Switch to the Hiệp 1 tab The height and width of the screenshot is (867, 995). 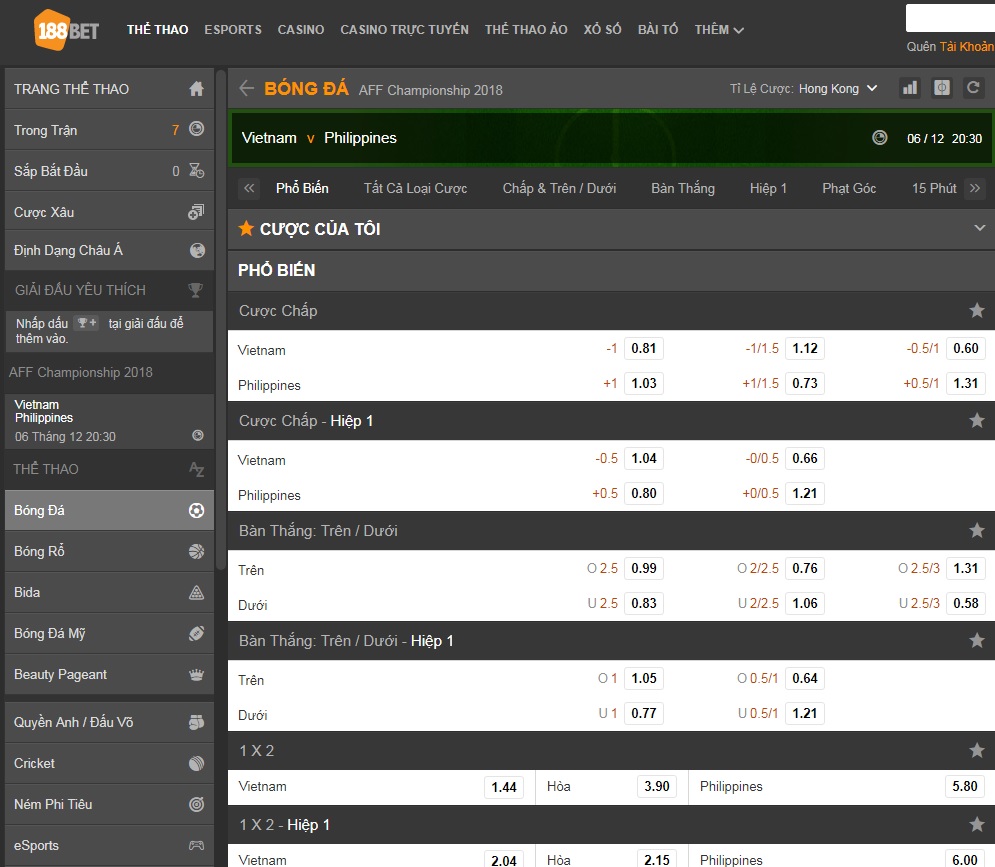click(768, 189)
